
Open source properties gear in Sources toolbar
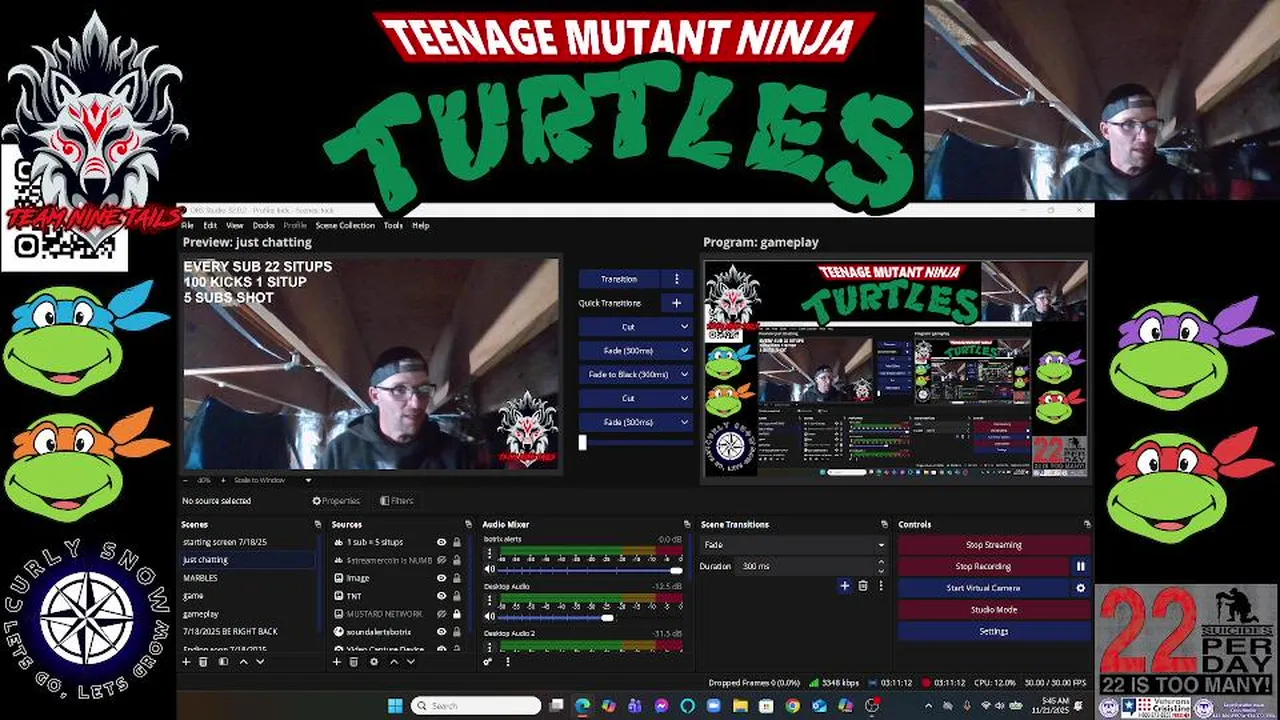point(374,662)
